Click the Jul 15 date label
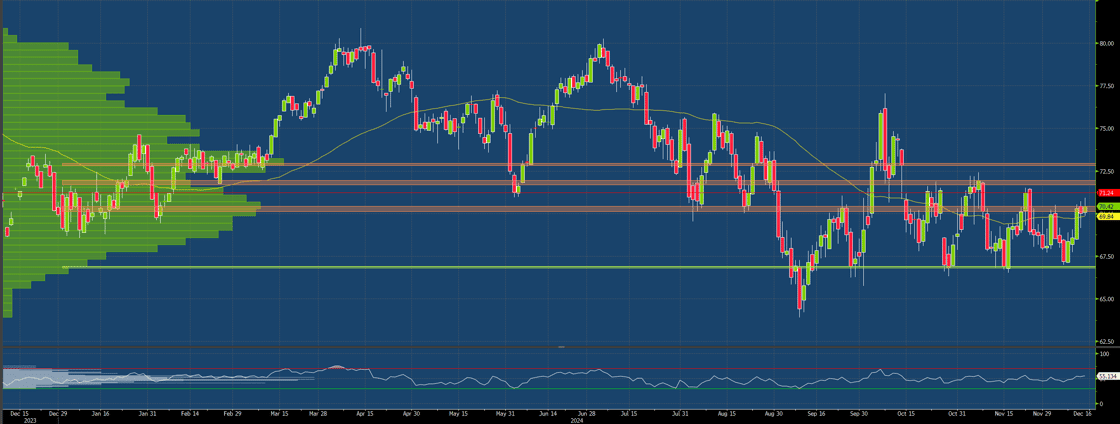 (x=630, y=413)
